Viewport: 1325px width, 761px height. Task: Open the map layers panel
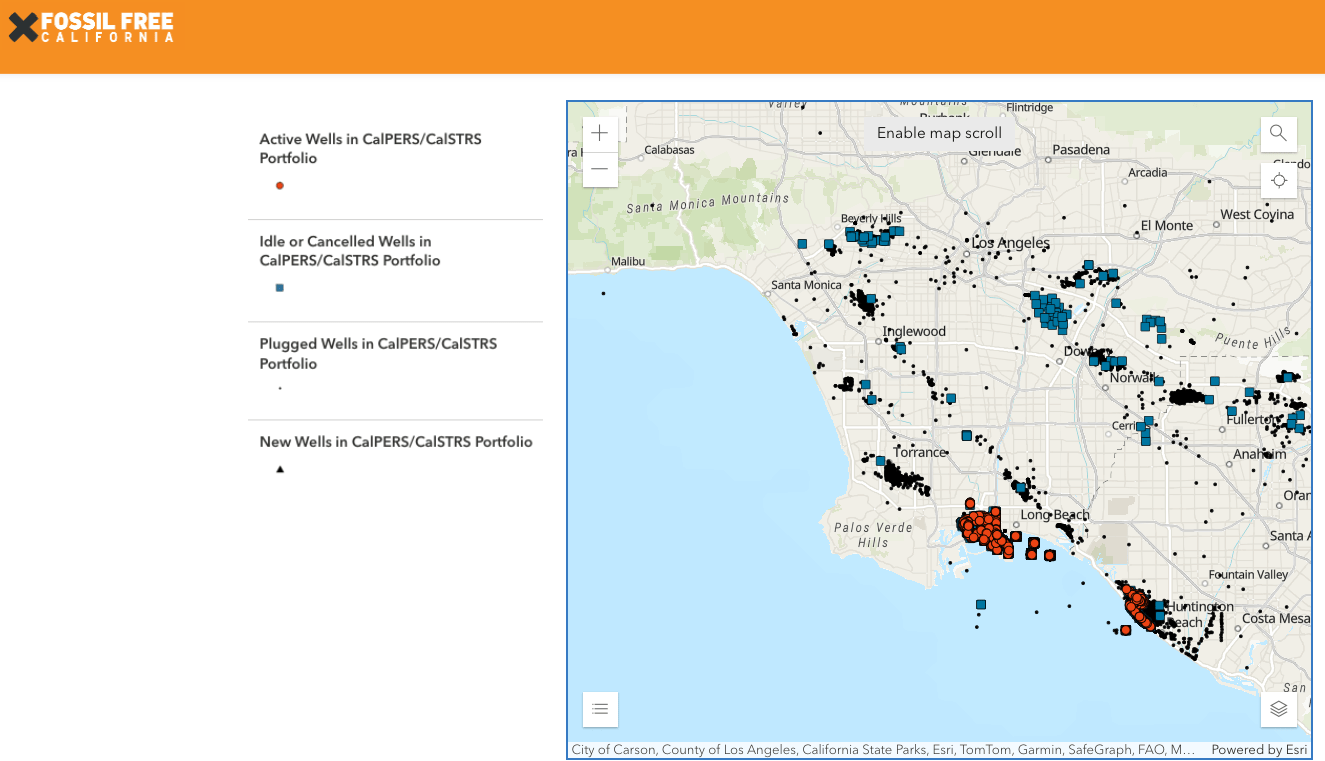pos(1278,709)
